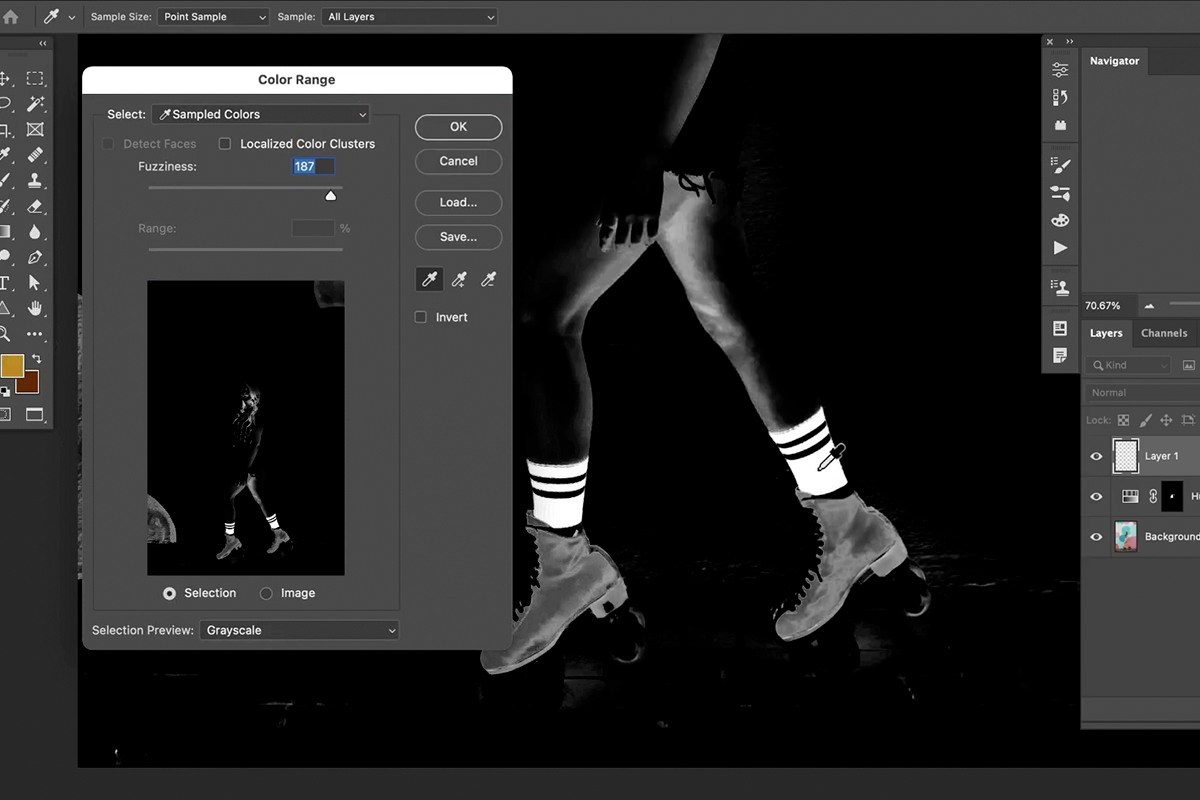
Task: Select the Path Selection arrow tool
Action: click(35, 283)
